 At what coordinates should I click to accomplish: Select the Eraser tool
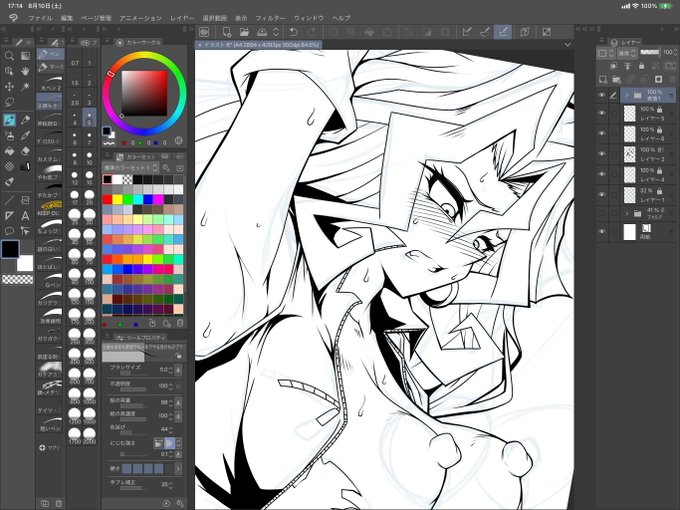point(25,151)
